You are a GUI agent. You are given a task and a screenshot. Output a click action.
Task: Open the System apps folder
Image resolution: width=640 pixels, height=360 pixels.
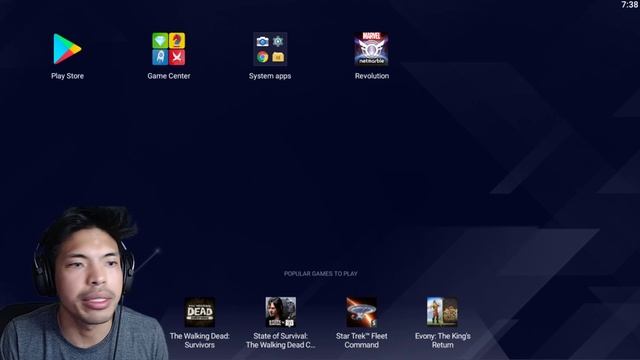[x=270, y=49]
